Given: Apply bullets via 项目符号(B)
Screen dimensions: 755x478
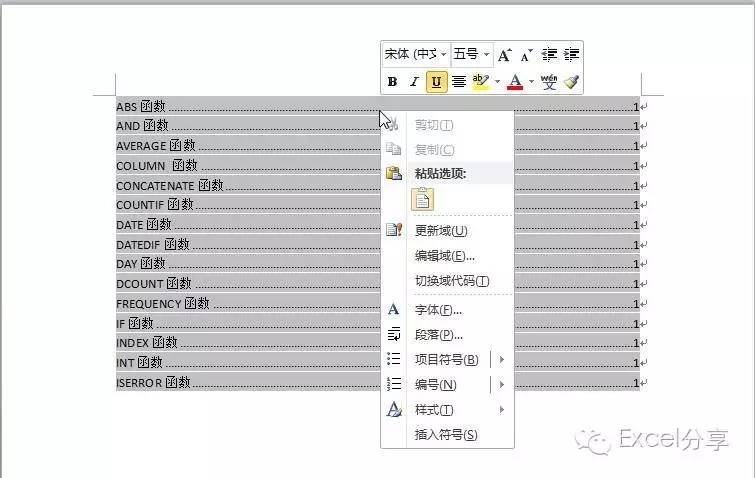Looking at the screenshot, I should point(447,360).
